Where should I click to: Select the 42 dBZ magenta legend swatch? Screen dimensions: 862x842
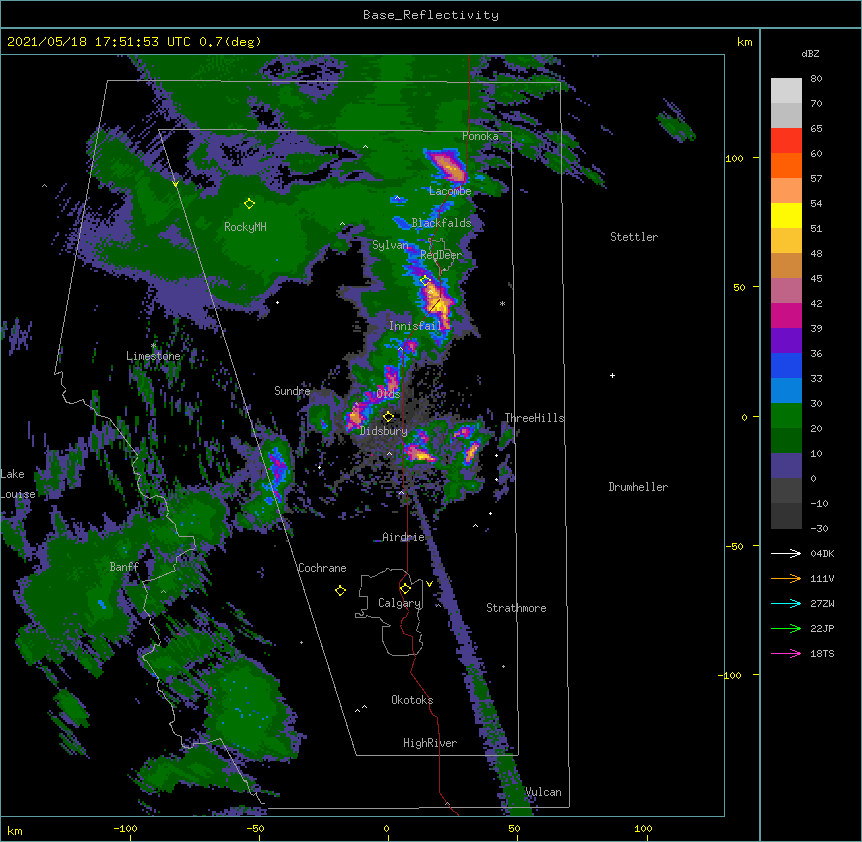tap(786, 315)
